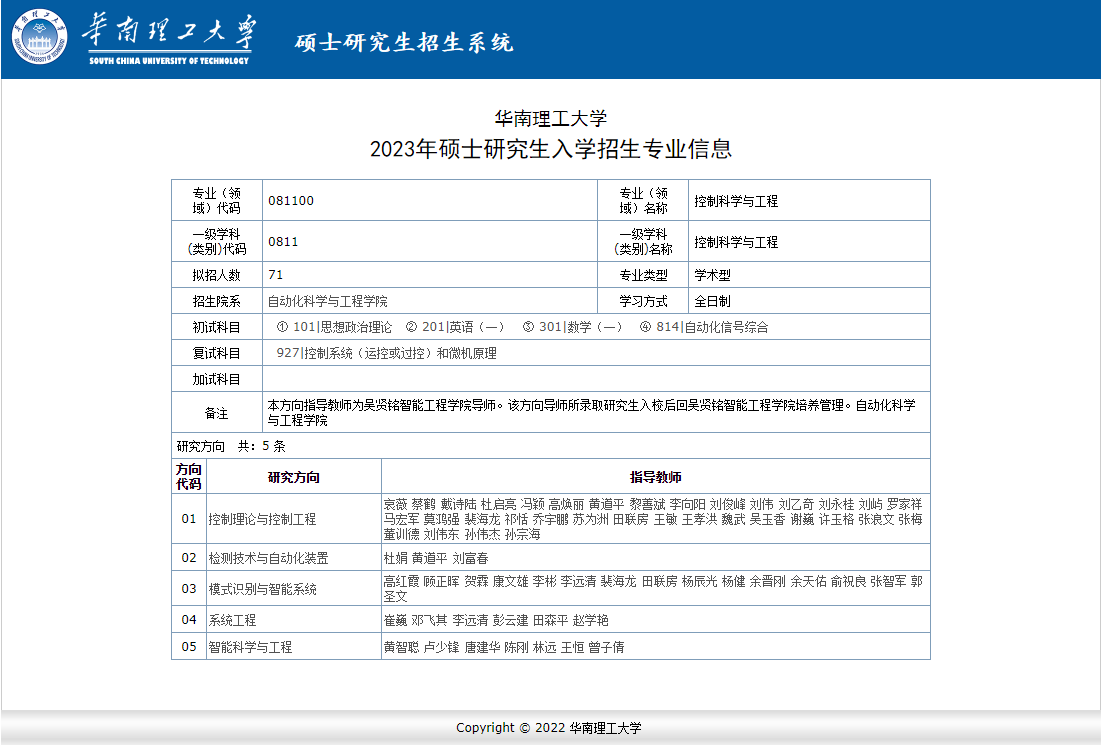This screenshot has width=1102, height=745.
Task: Select 控制科学与工程 in the 一级学科(类别)名称 row
Action: click(x=736, y=242)
